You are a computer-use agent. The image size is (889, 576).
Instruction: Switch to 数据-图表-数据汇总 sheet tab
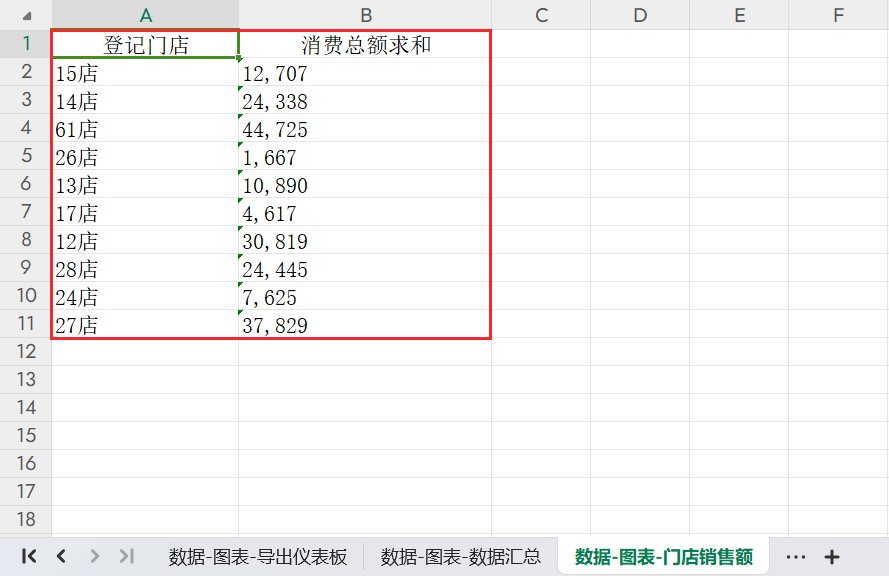(x=460, y=557)
